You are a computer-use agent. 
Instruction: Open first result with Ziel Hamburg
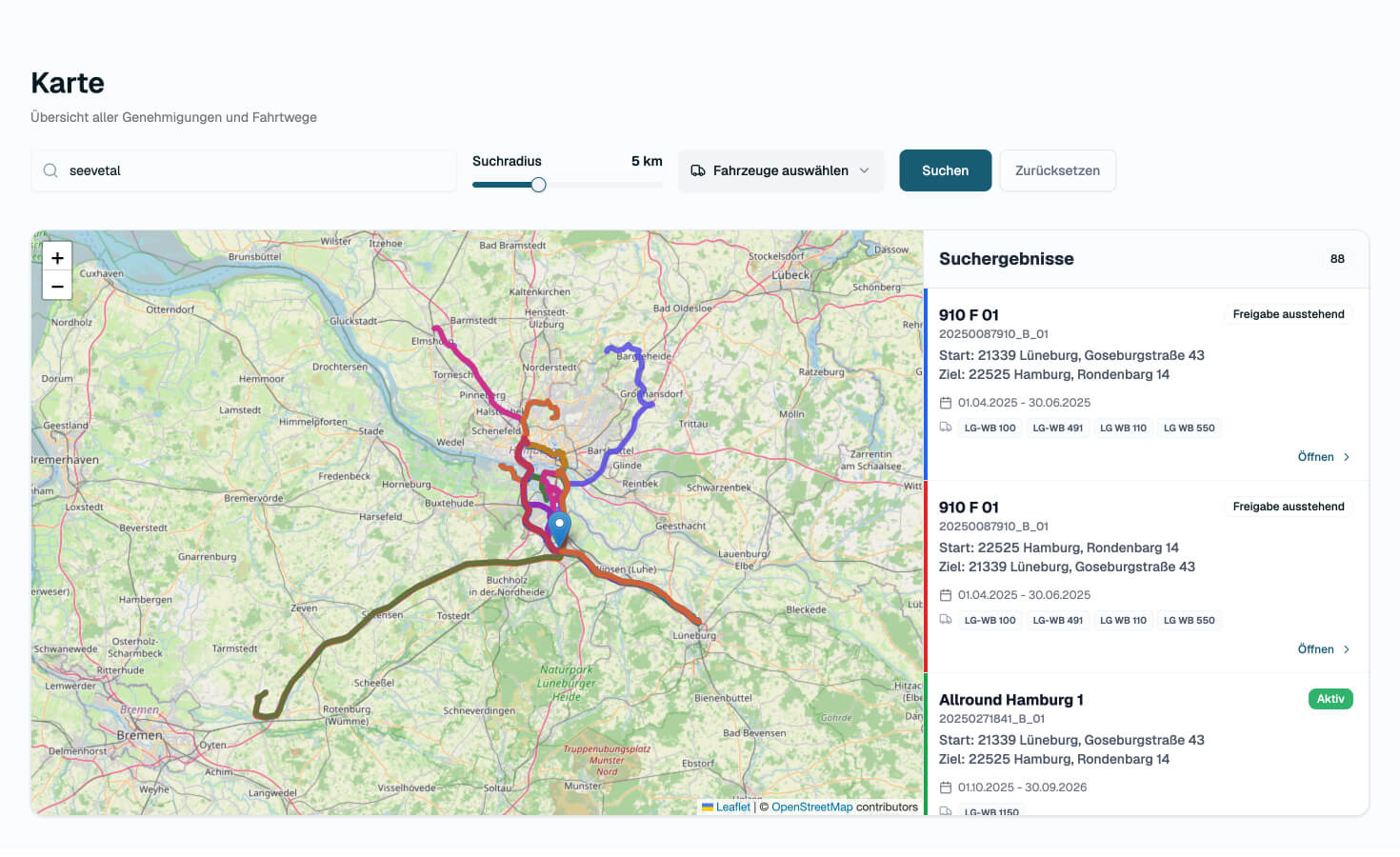[1324, 457]
